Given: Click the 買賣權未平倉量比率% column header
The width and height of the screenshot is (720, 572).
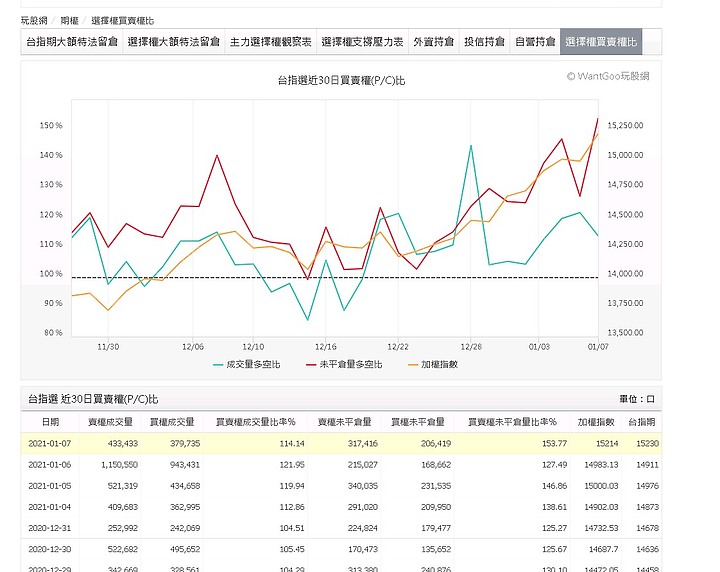Looking at the screenshot, I should 512,422.
